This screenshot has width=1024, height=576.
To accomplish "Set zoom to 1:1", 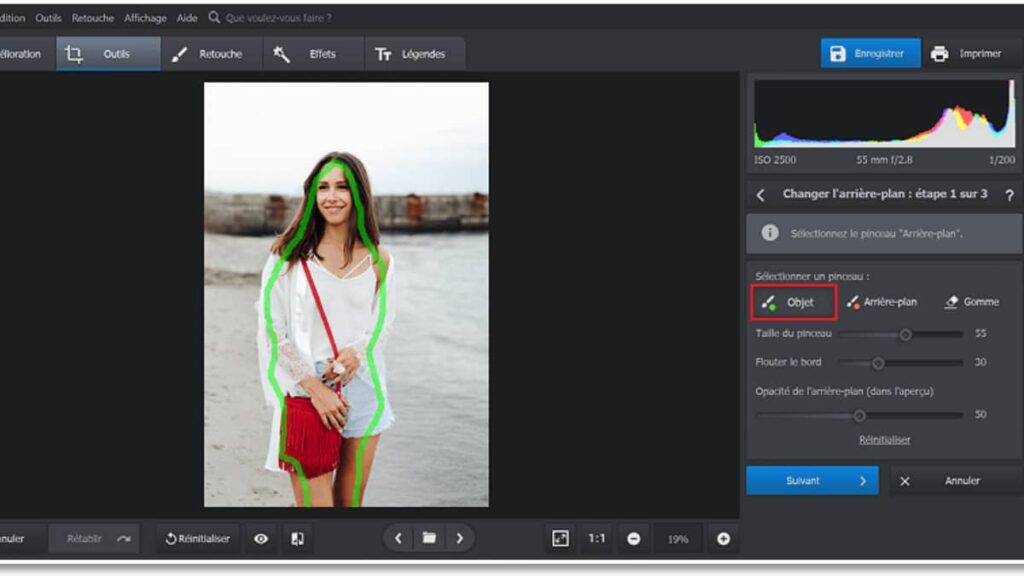I will coord(596,538).
